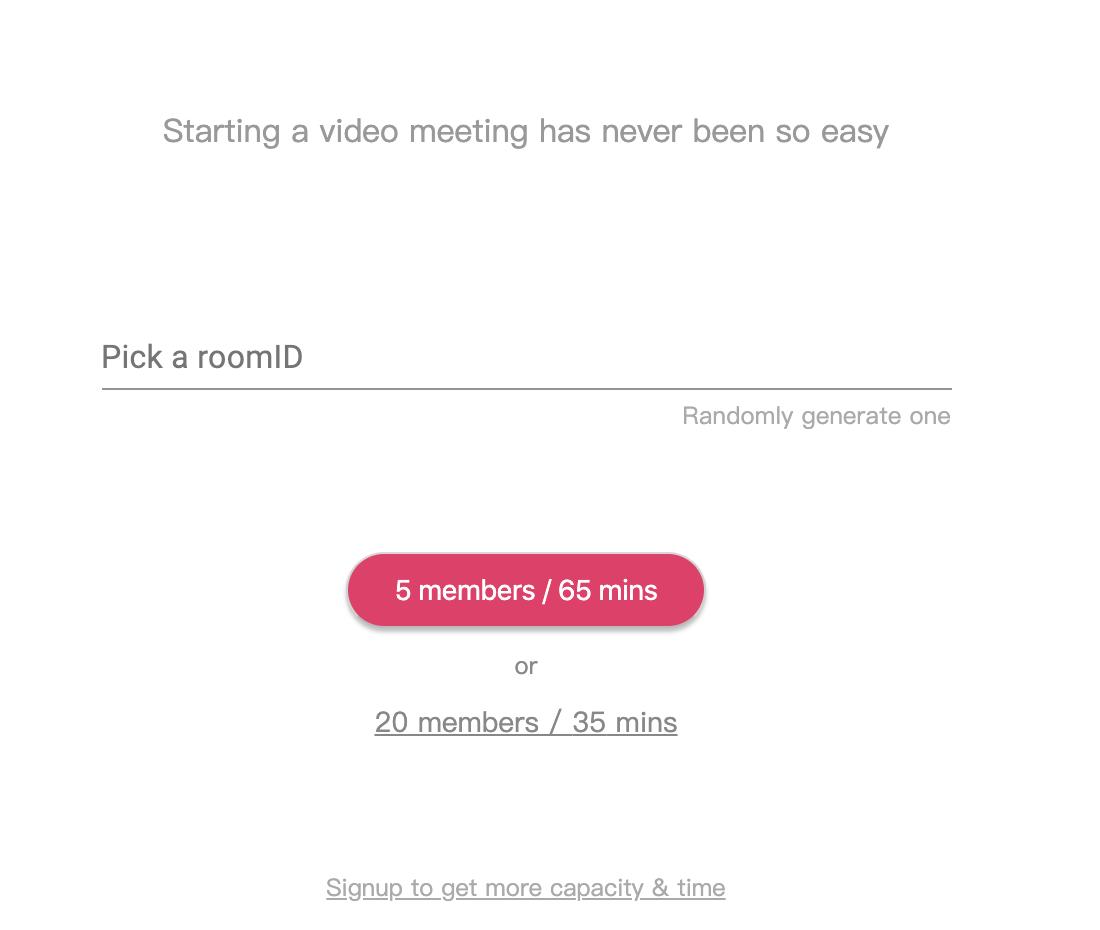Start a 5 members / 65 mins meeting

click(526, 590)
